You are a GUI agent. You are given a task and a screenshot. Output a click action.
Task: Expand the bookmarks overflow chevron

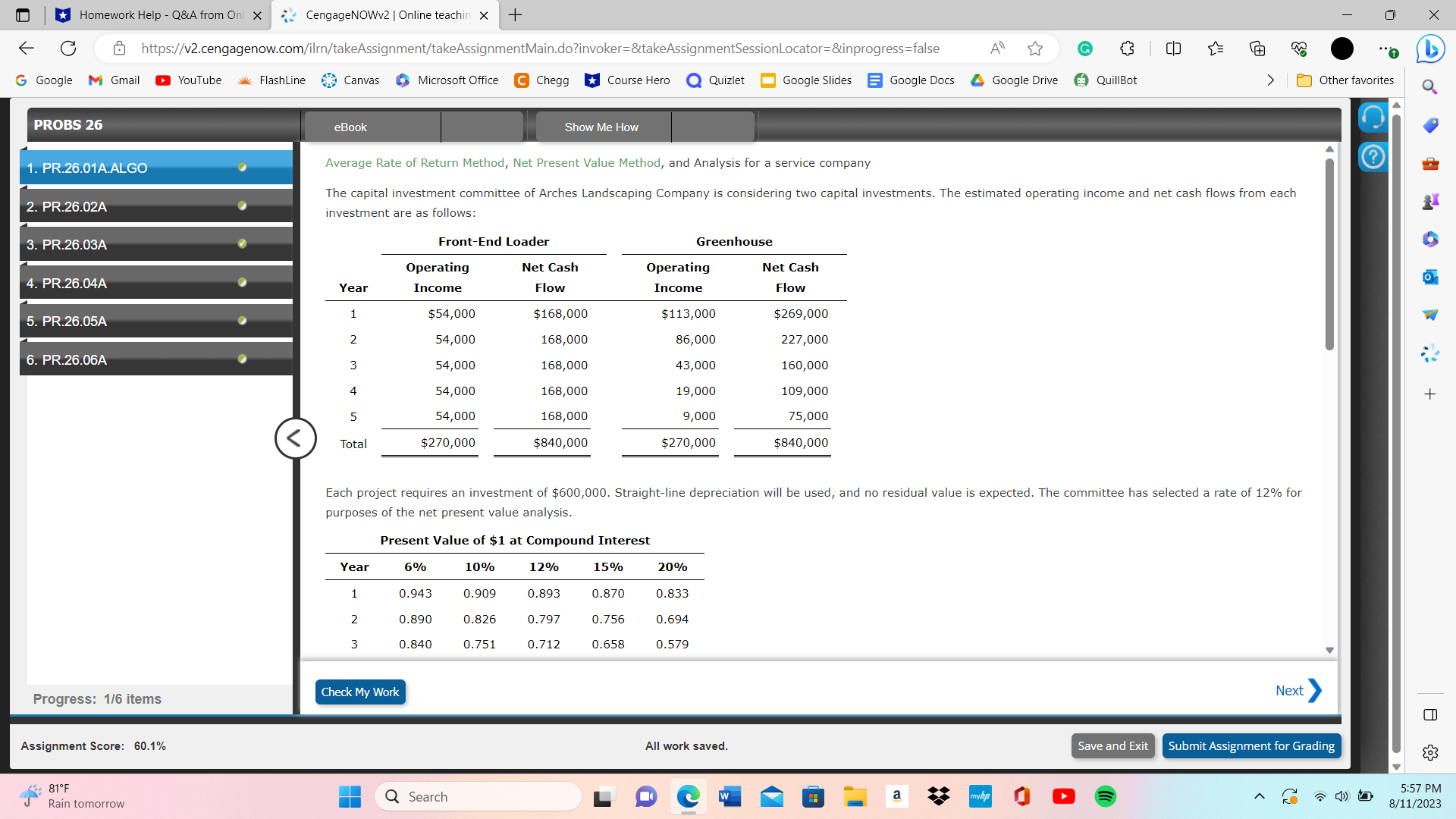coord(1270,80)
